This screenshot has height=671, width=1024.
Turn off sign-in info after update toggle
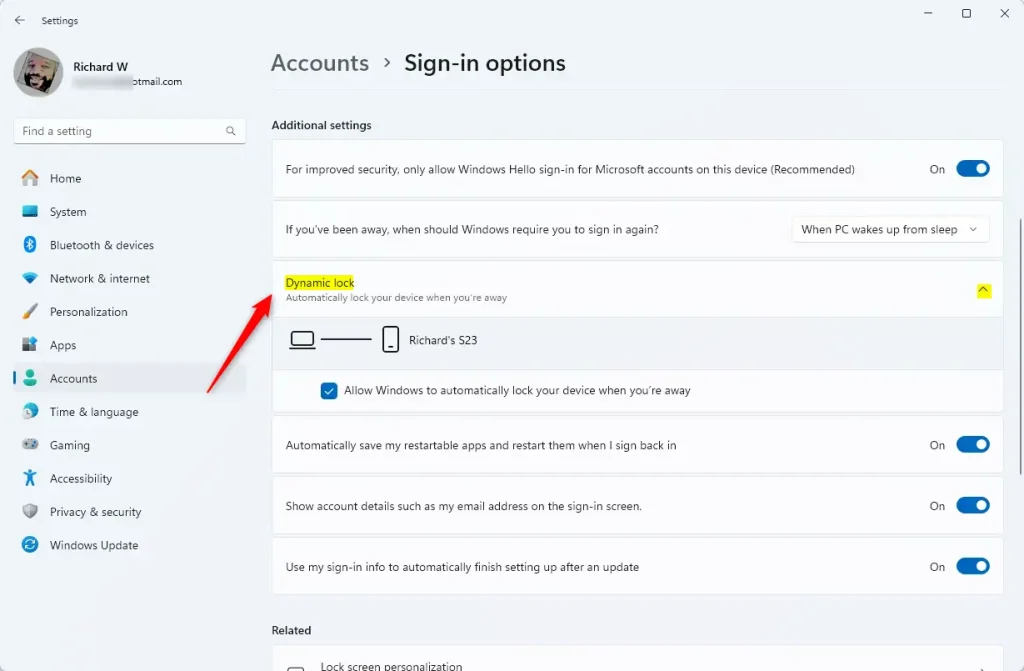pyautogui.click(x=972, y=567)
